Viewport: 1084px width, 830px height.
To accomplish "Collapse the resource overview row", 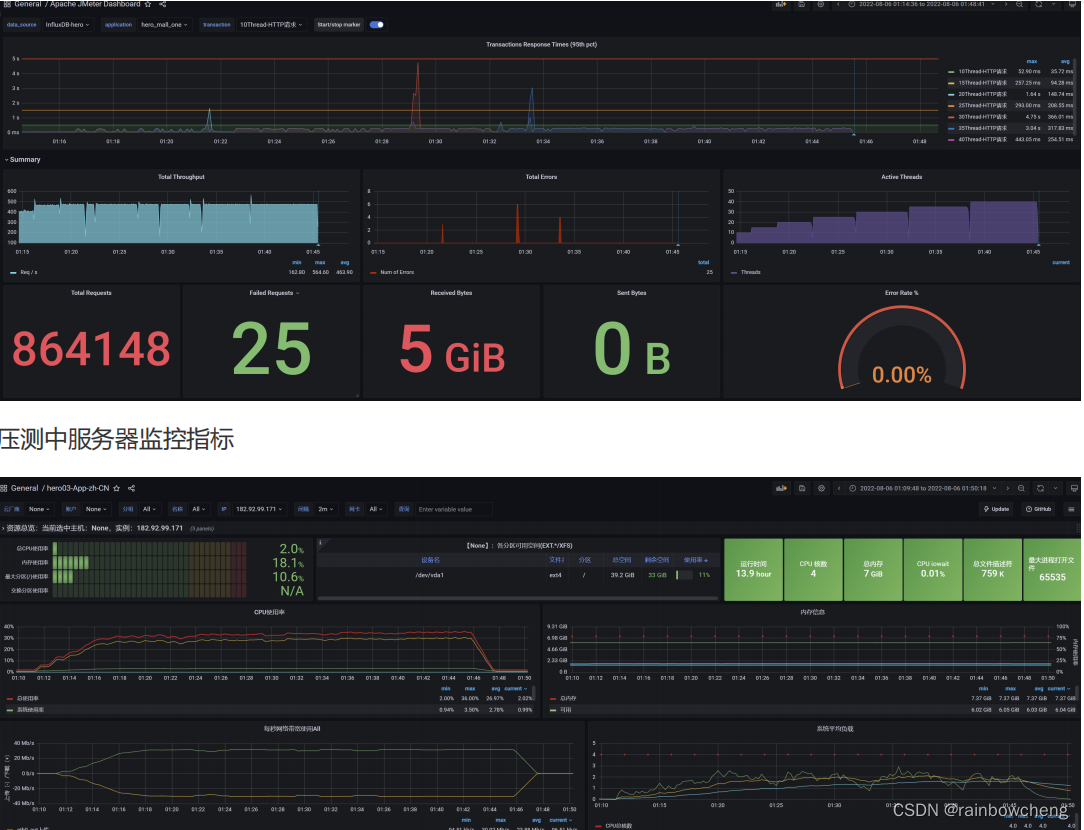I will coord(94,528).
